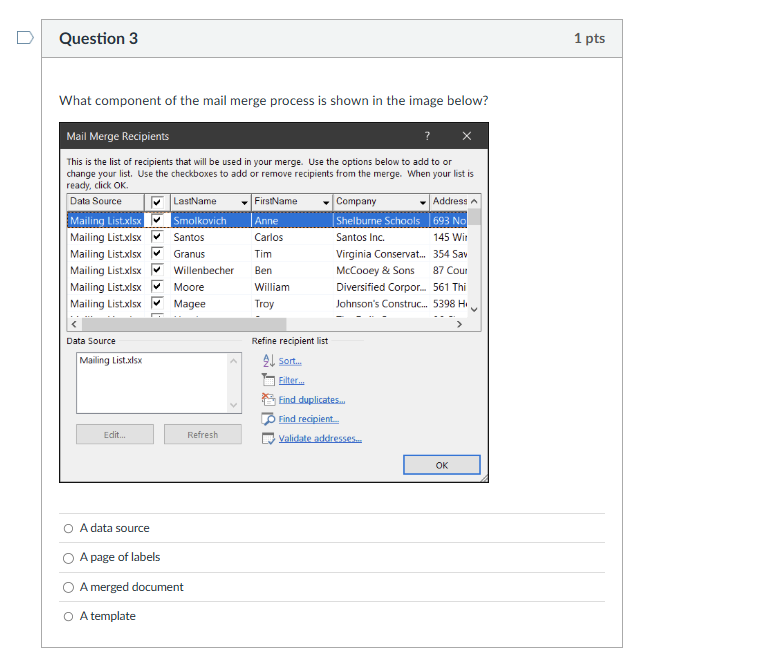
Task: Uncheck the Moore recipient checkbox
Action: [x=157, y=286]
